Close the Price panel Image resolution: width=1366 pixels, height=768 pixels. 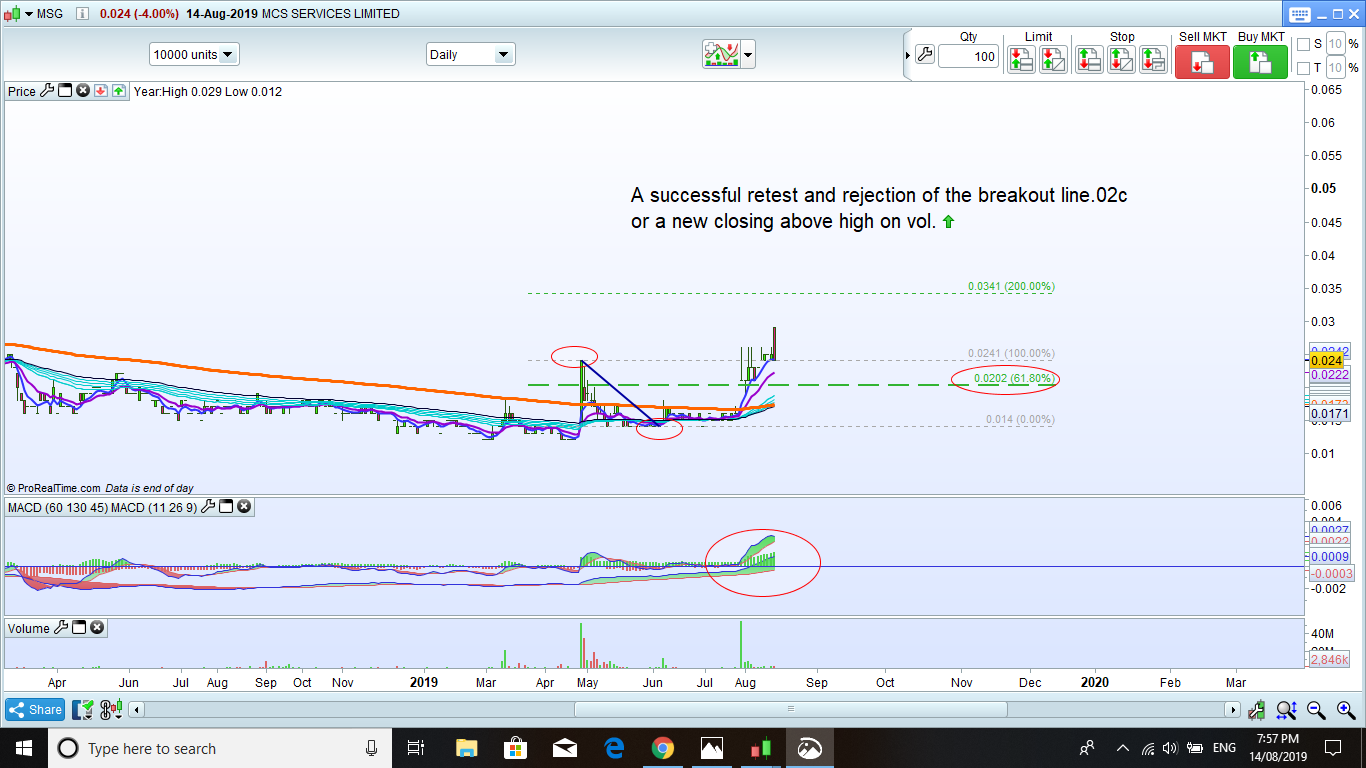[83, 91]
